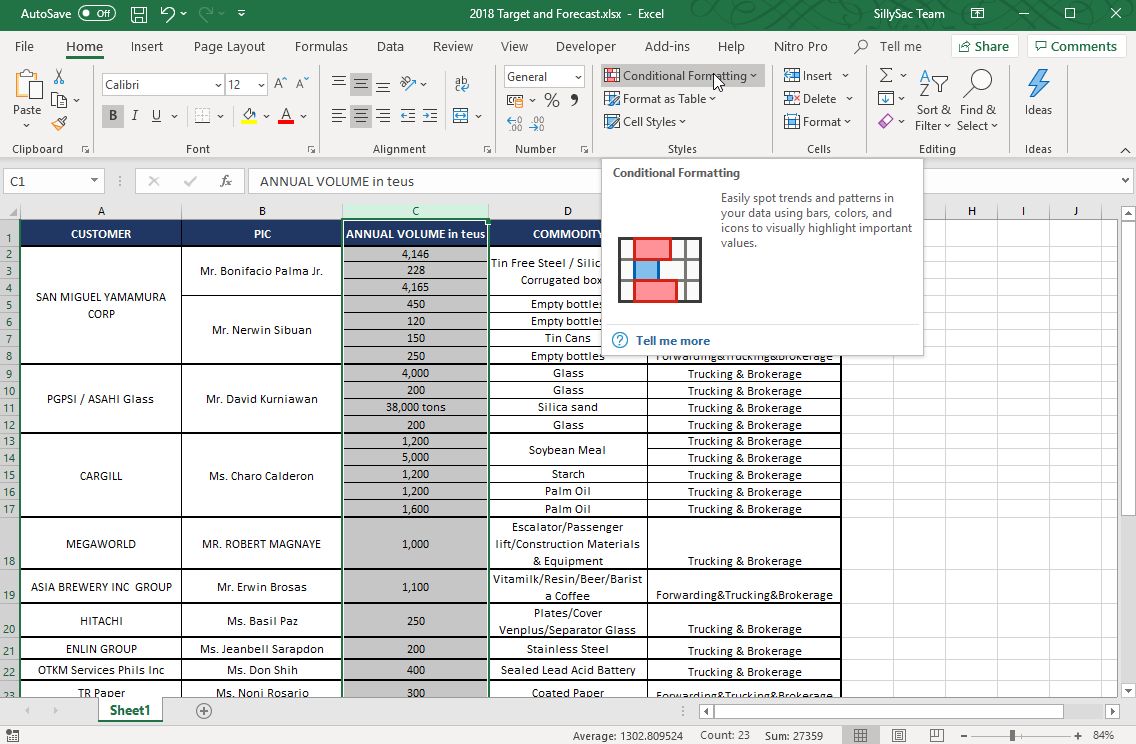
Task: Click the Share button
Action: pos(984,46)
